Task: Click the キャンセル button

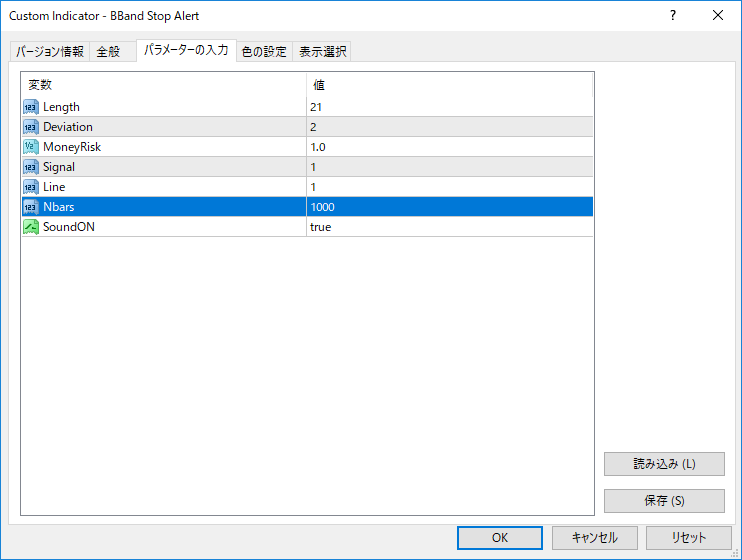Action: pyautogui.click(x=594, y=537)
